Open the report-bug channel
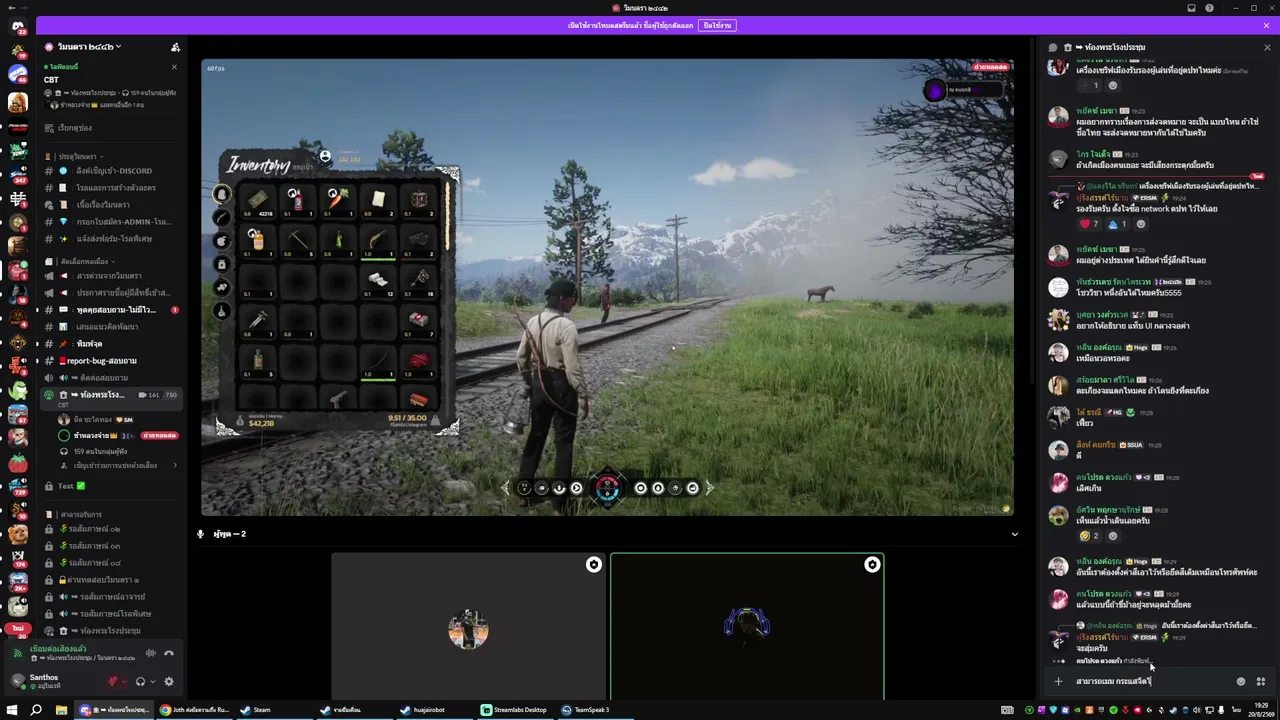This screenshot has width=1280, height=720. coord(113,361)
